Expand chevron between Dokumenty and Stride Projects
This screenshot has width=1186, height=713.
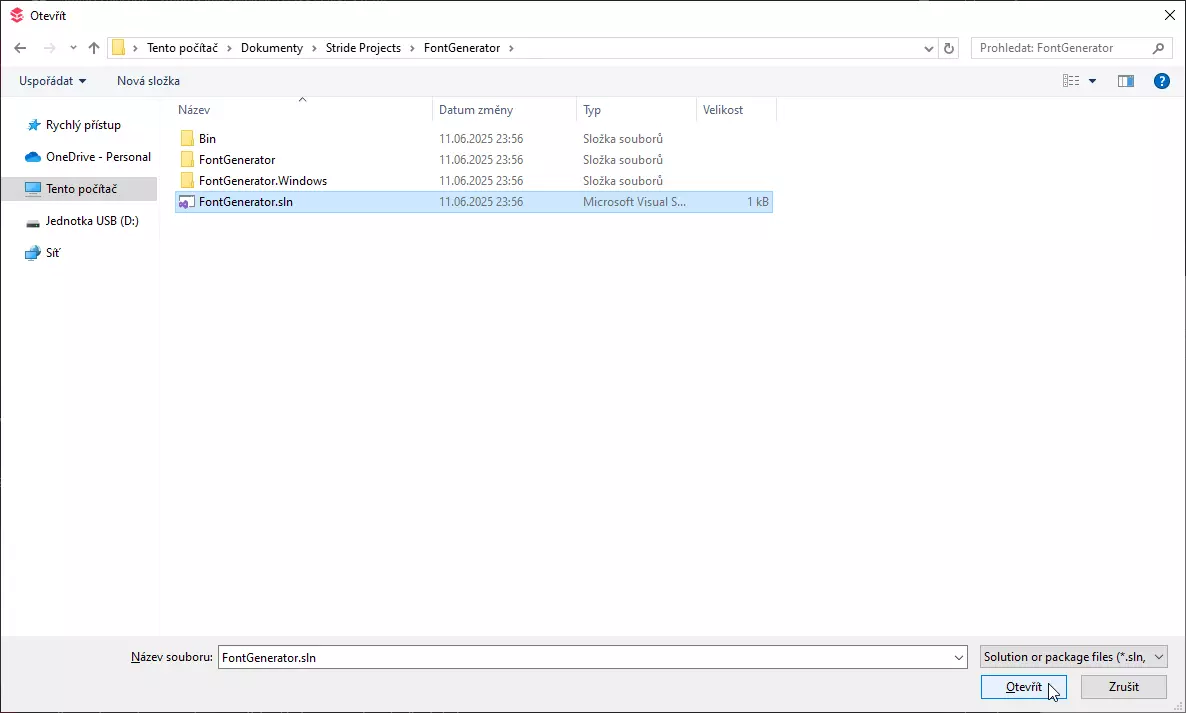click(315, 48)
